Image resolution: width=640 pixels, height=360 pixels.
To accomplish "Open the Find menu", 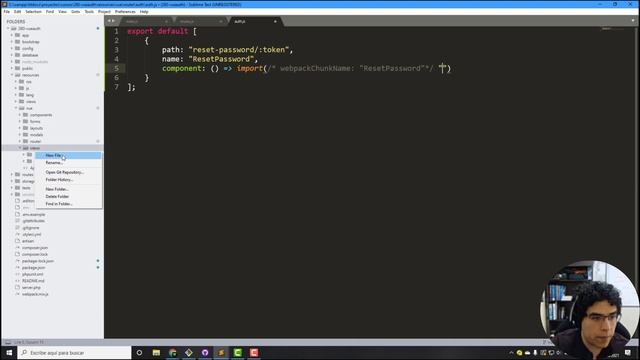I will tap(50, 12).
